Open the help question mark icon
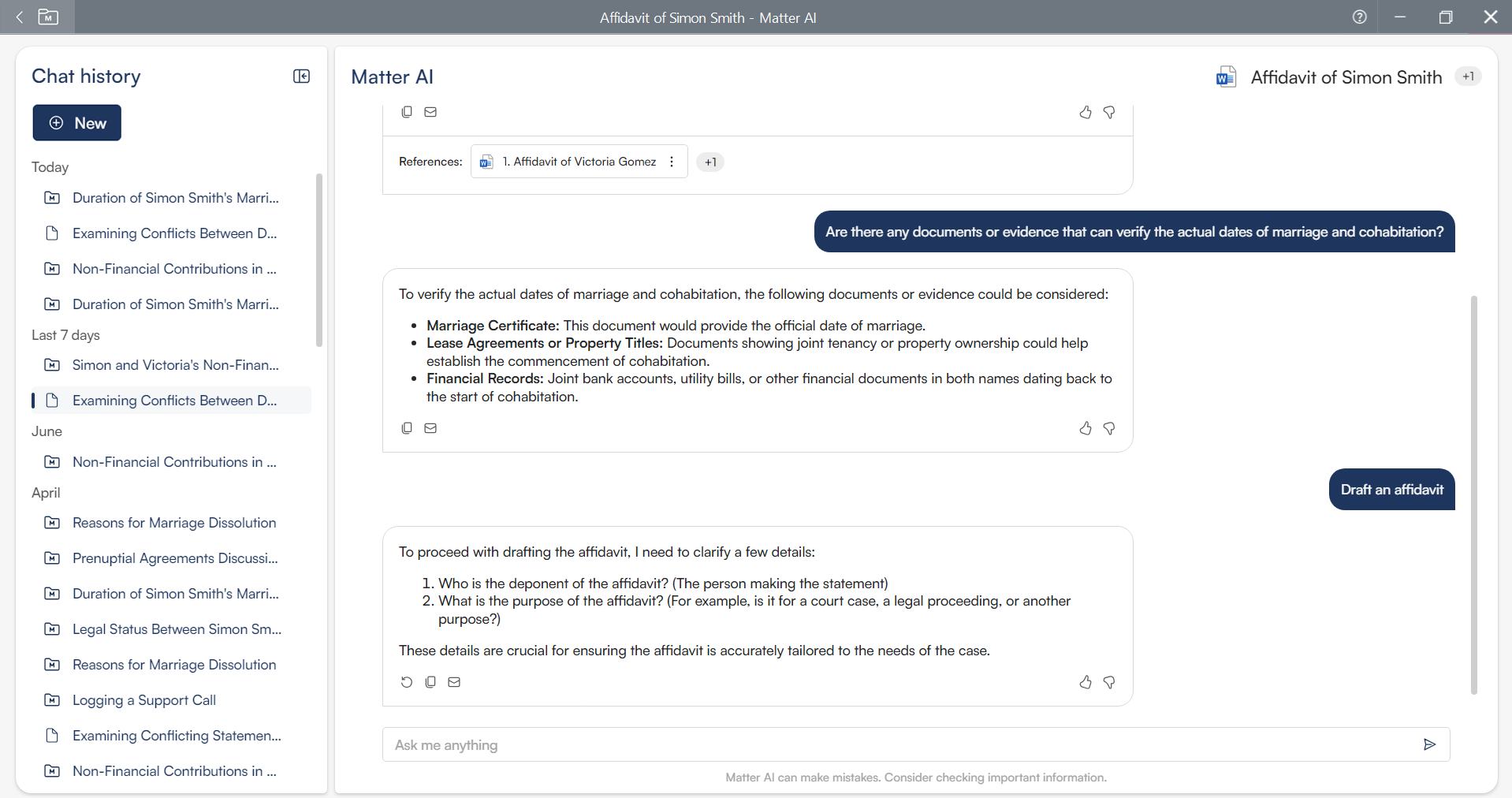1512x798 pixels. (1359, 17)
